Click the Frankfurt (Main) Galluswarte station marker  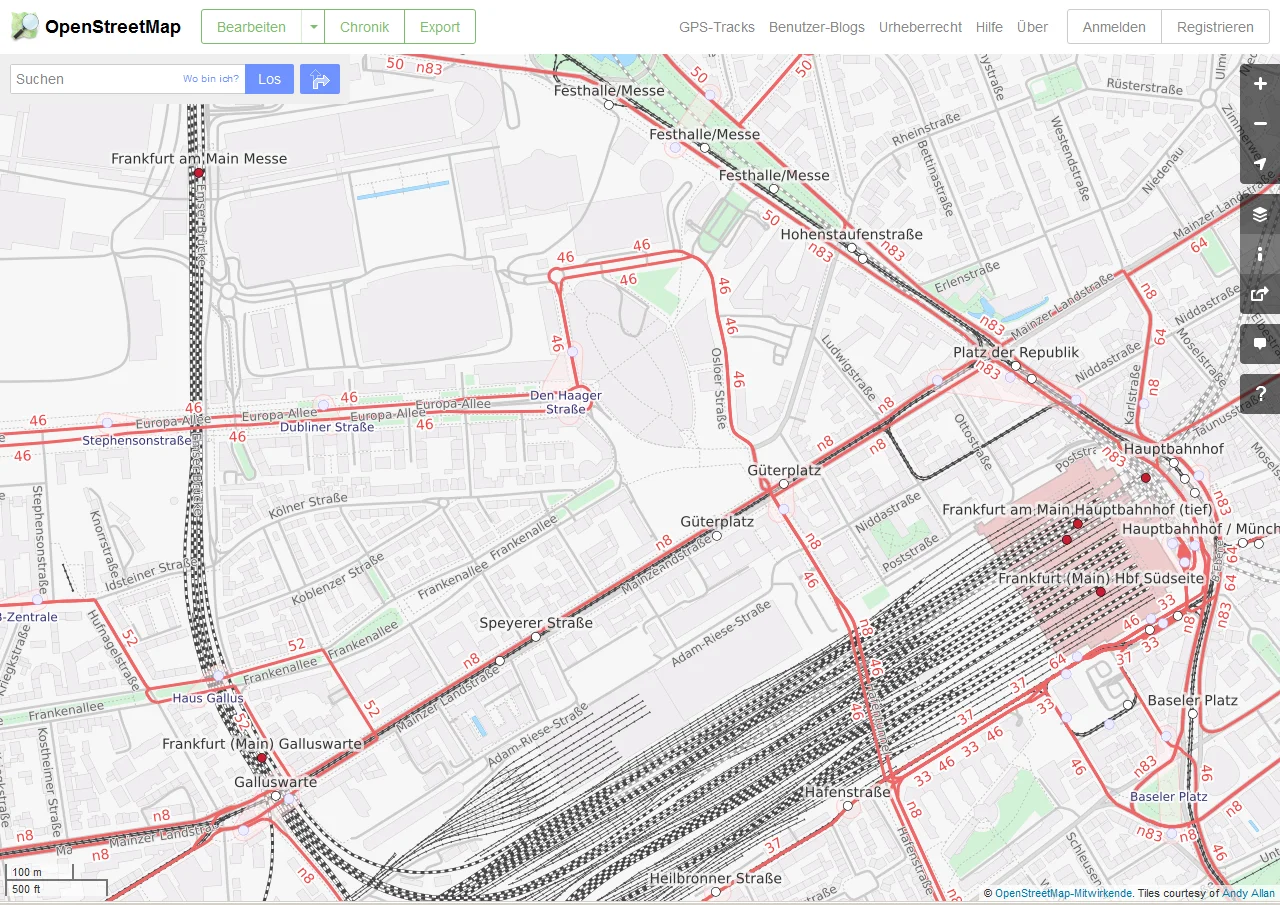pyautogui.click(x=262, y=758)
